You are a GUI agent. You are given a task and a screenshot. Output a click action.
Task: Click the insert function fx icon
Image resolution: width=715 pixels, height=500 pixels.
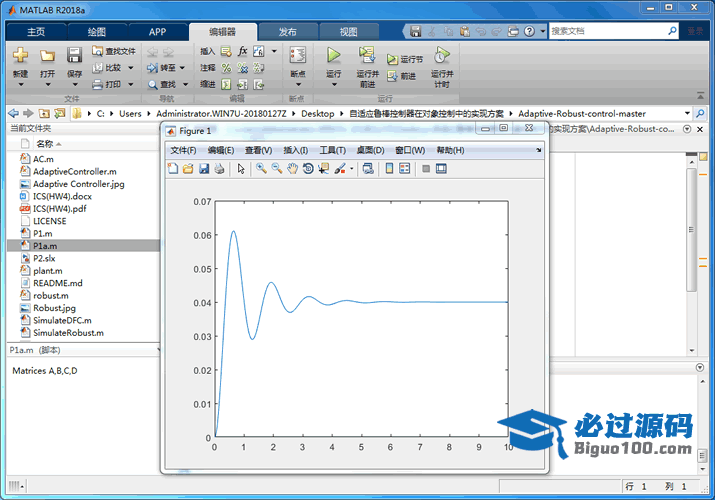coord(243,51)
